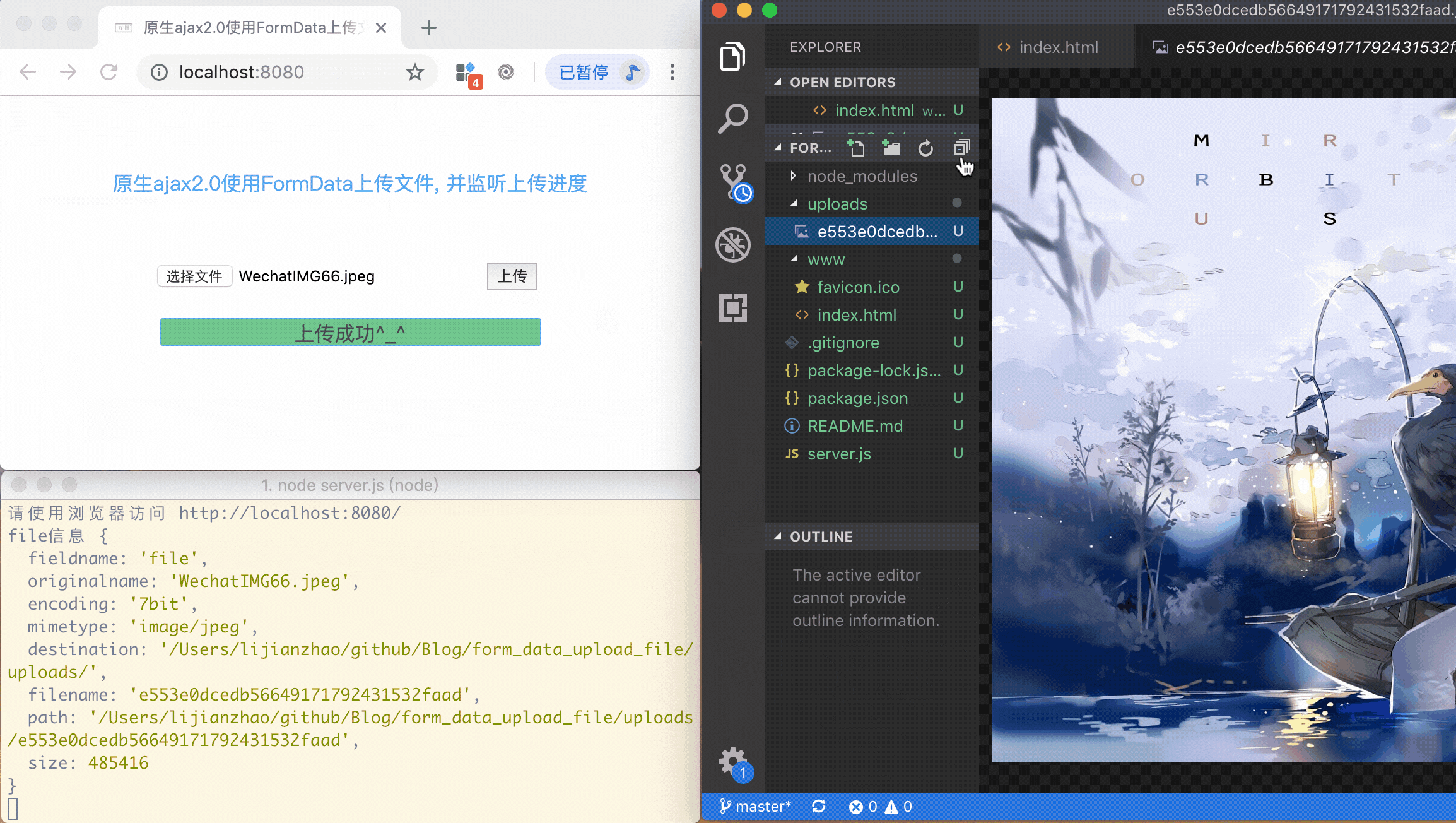The width and height of the screenshot is (1456, 823).
Task: Open the Search view in VS Code sidebar
Action: tap(732, 117)
